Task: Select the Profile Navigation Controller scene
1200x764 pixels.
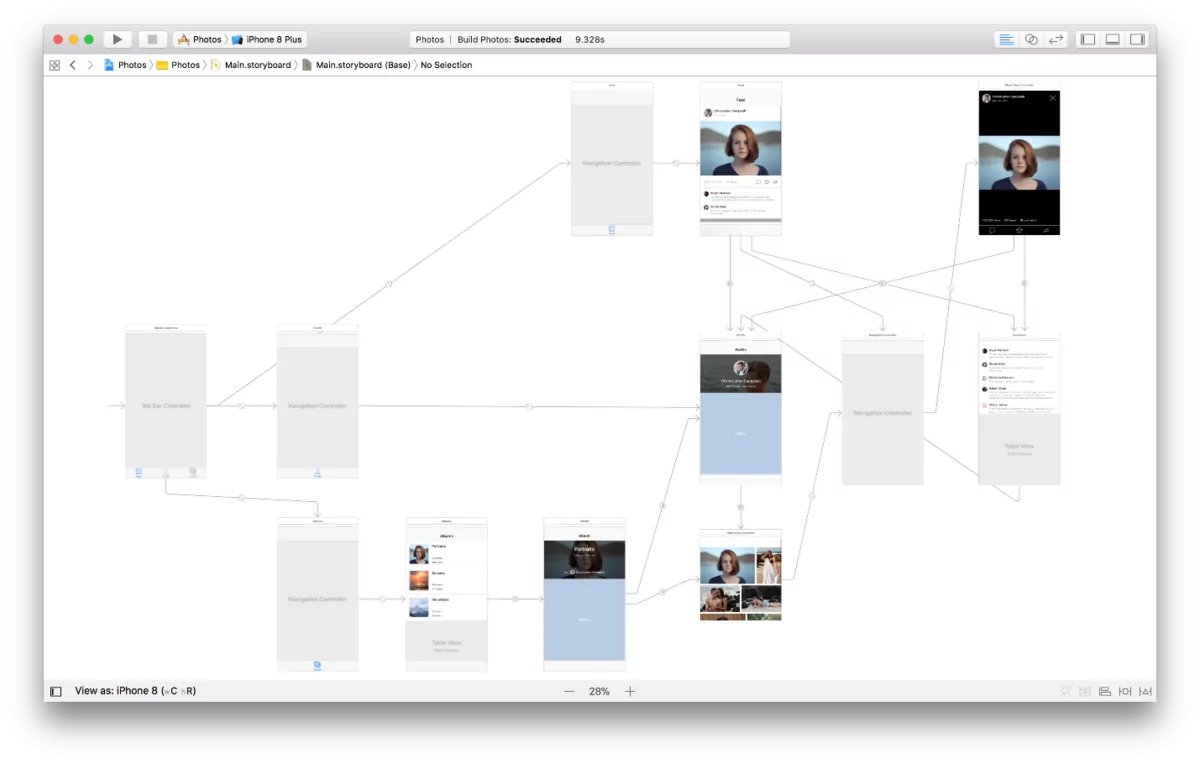Action: (x=317, y=402)
